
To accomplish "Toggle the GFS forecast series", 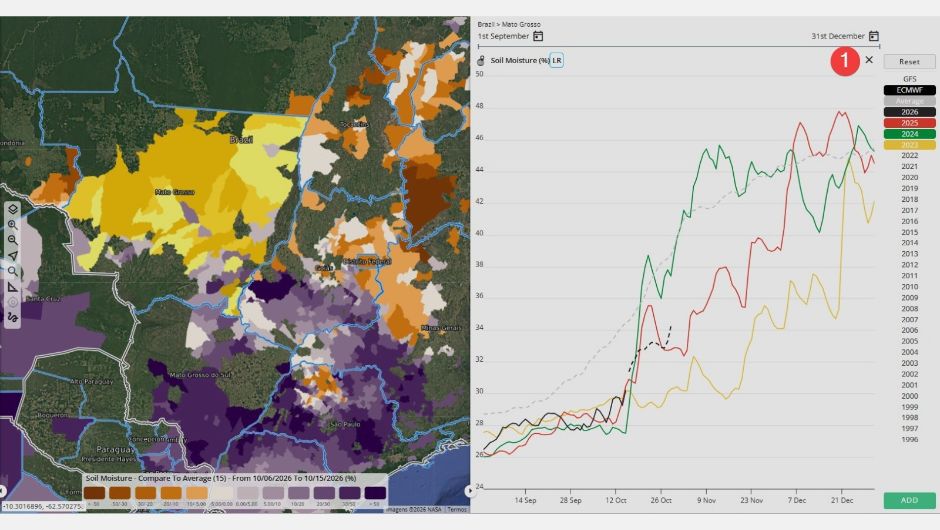I will click(x=909, y=79).
